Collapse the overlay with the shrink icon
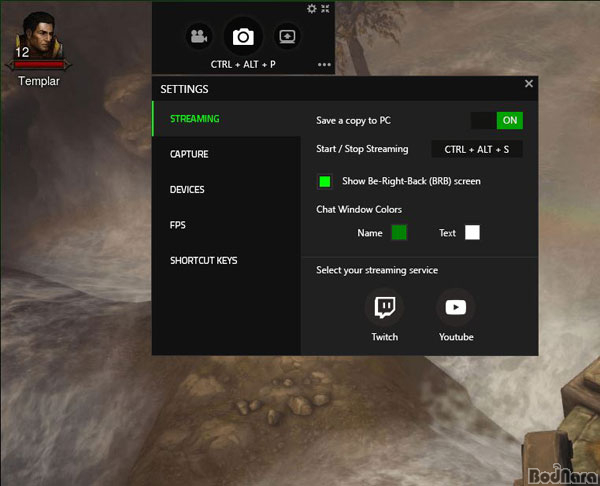This screenshot has height=486, width=600. click(325, 9)
